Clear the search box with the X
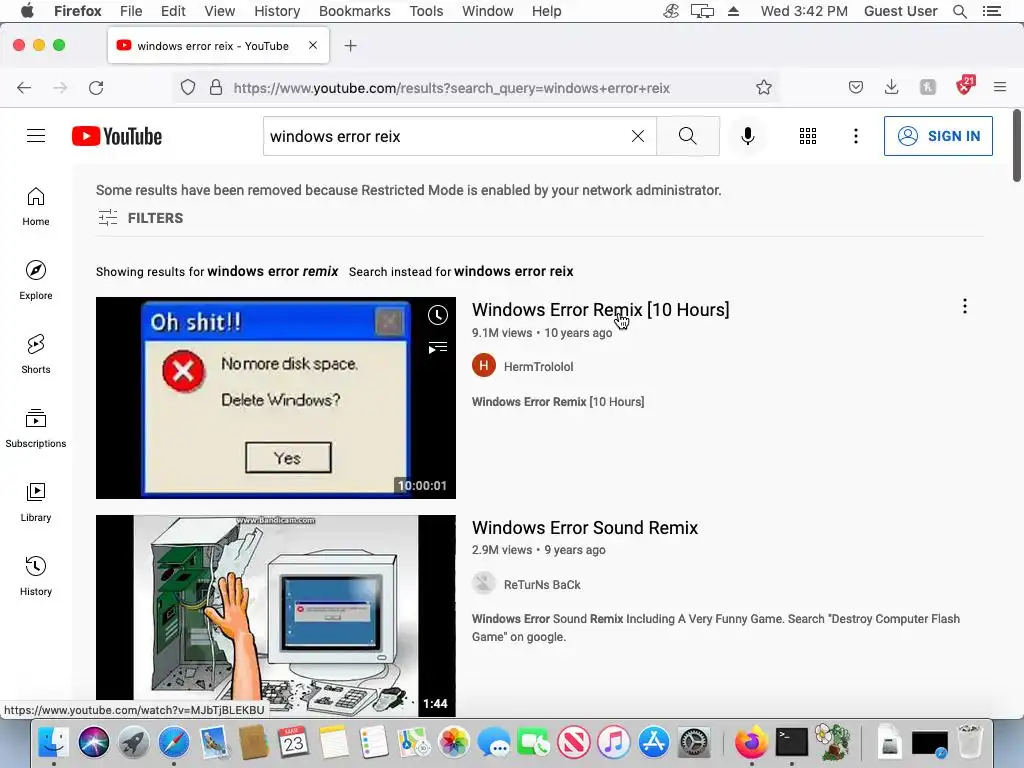The width and height of the screenshot is (1024, 768). pos(638,136)
